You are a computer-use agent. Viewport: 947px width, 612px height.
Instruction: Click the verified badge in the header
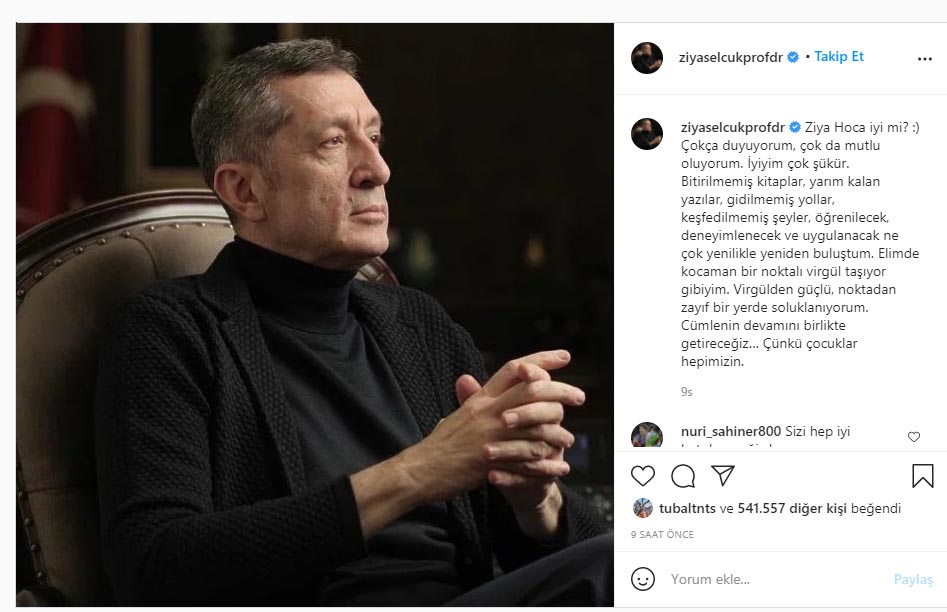pyautogui.click(x=793, y=57)
